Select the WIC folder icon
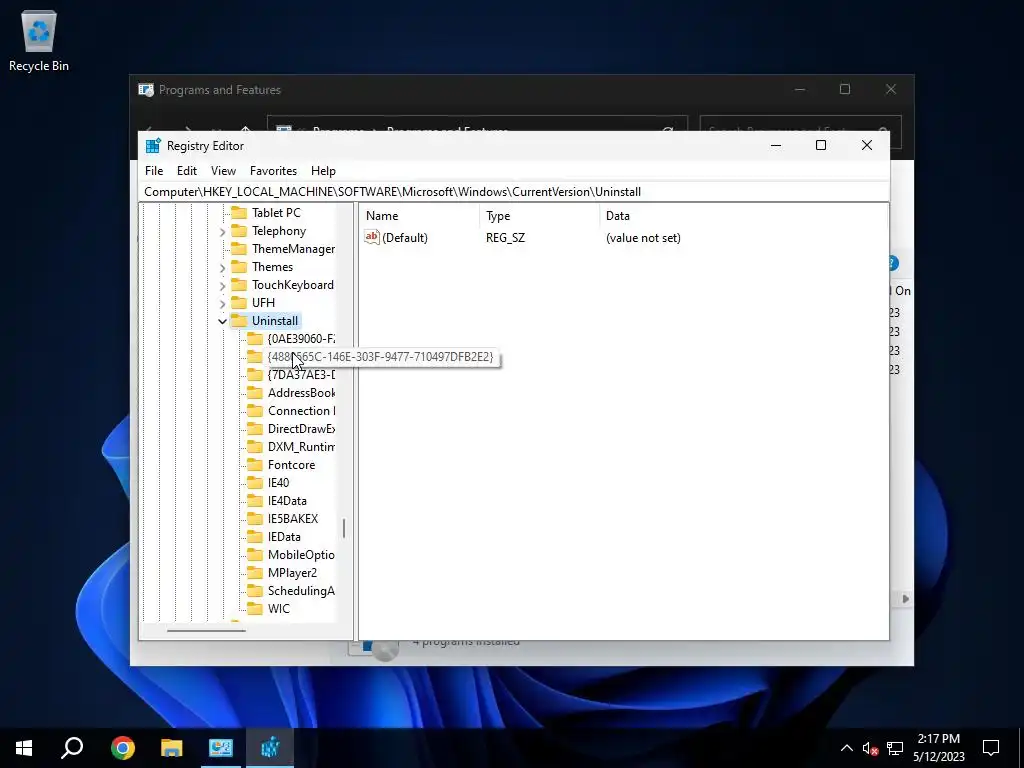This screenshot has width=1024, height=768. (x=255, y=608)
